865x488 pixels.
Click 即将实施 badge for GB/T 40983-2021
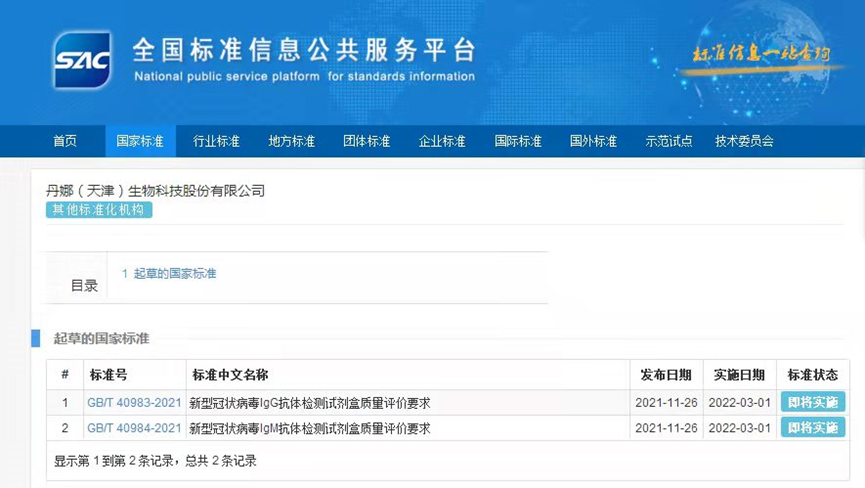click(x=812, y=403)
